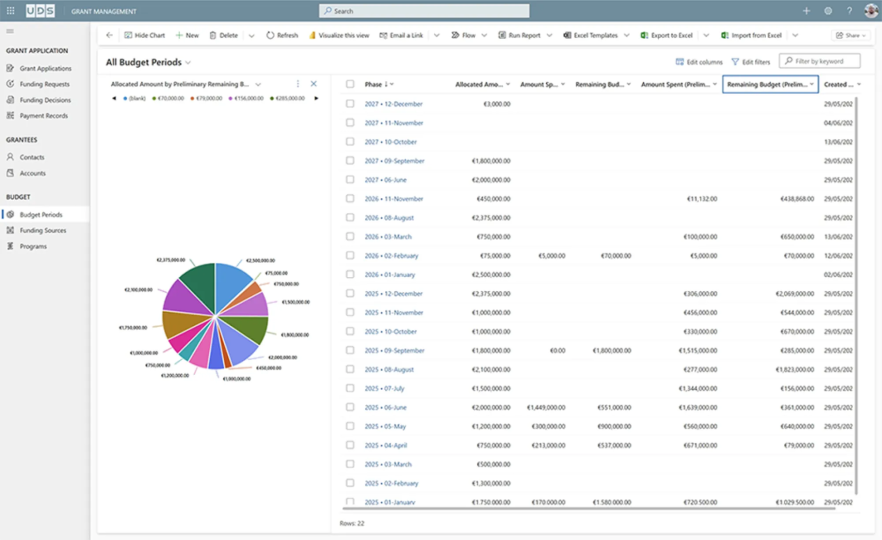Expand the Excel Templates dropdown arrow

pos(627,35)
